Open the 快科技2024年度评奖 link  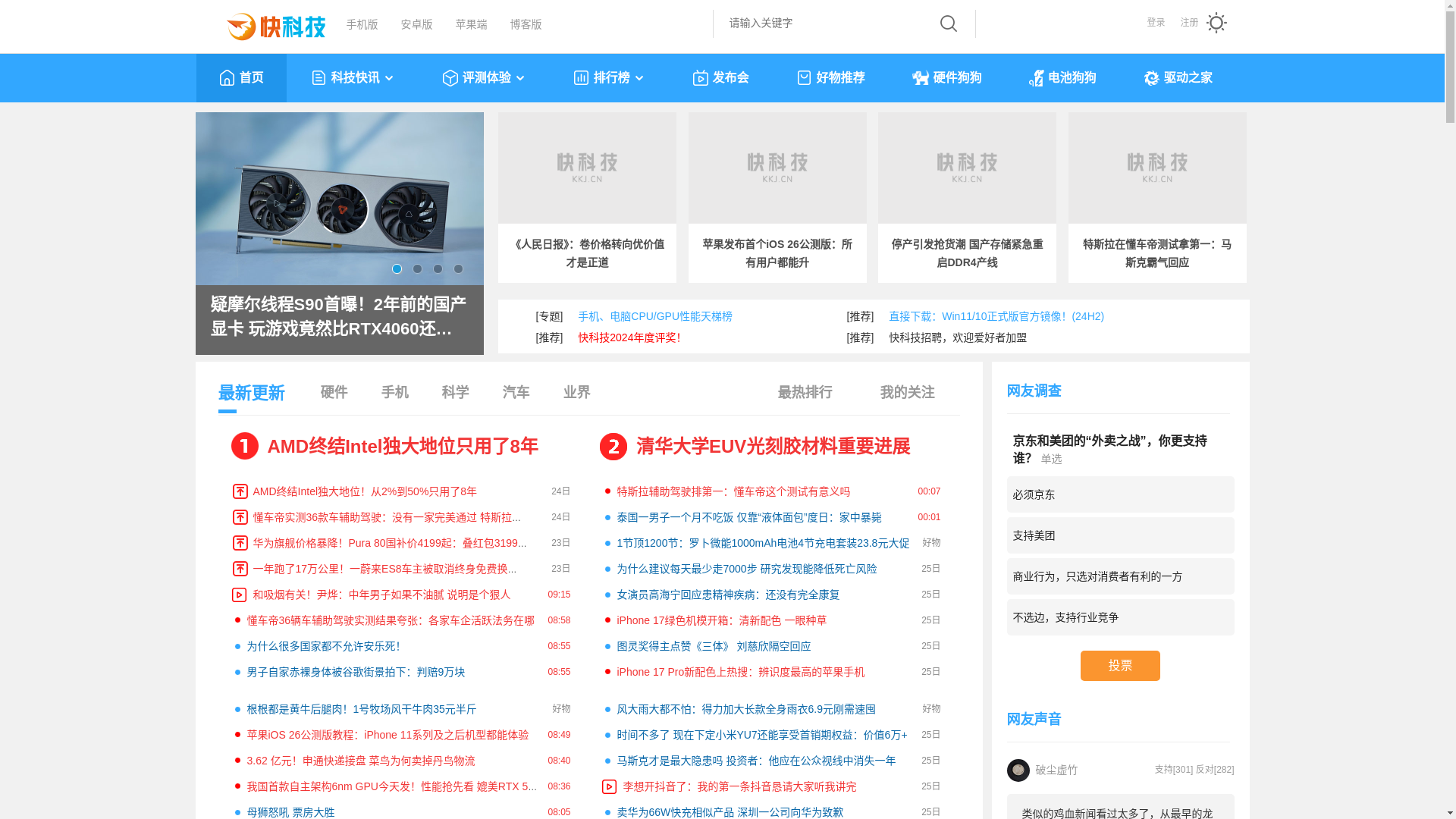coord(629,337)
